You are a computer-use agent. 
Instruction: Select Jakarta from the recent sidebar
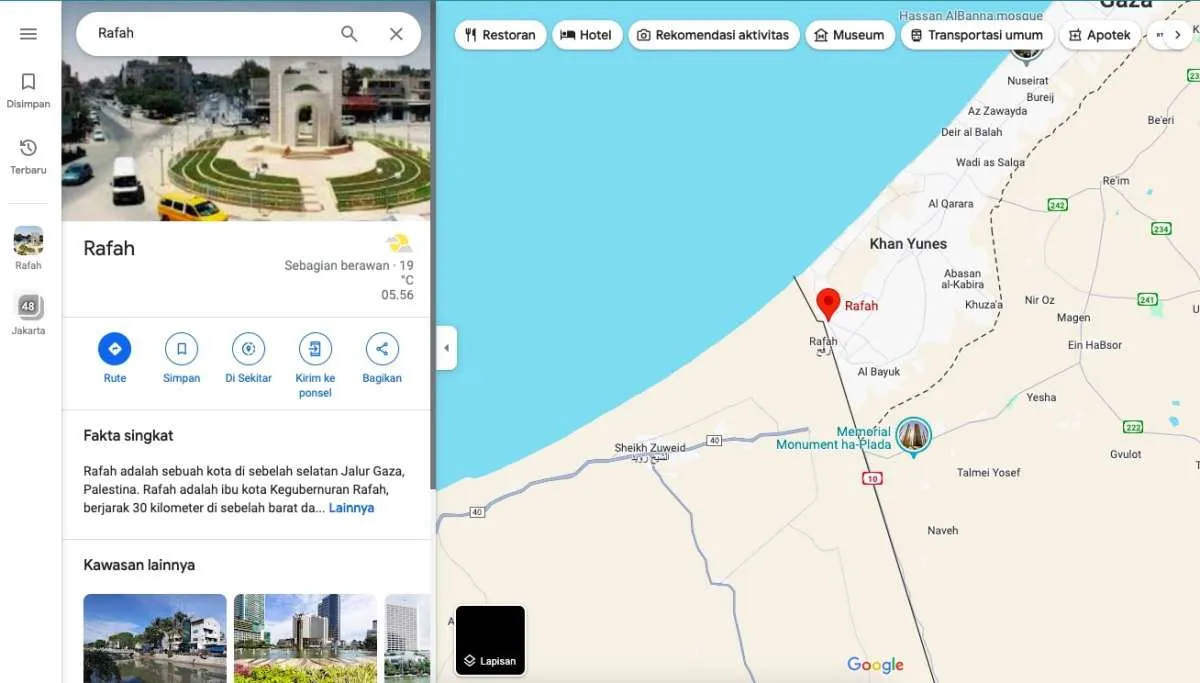click(28, 310)
